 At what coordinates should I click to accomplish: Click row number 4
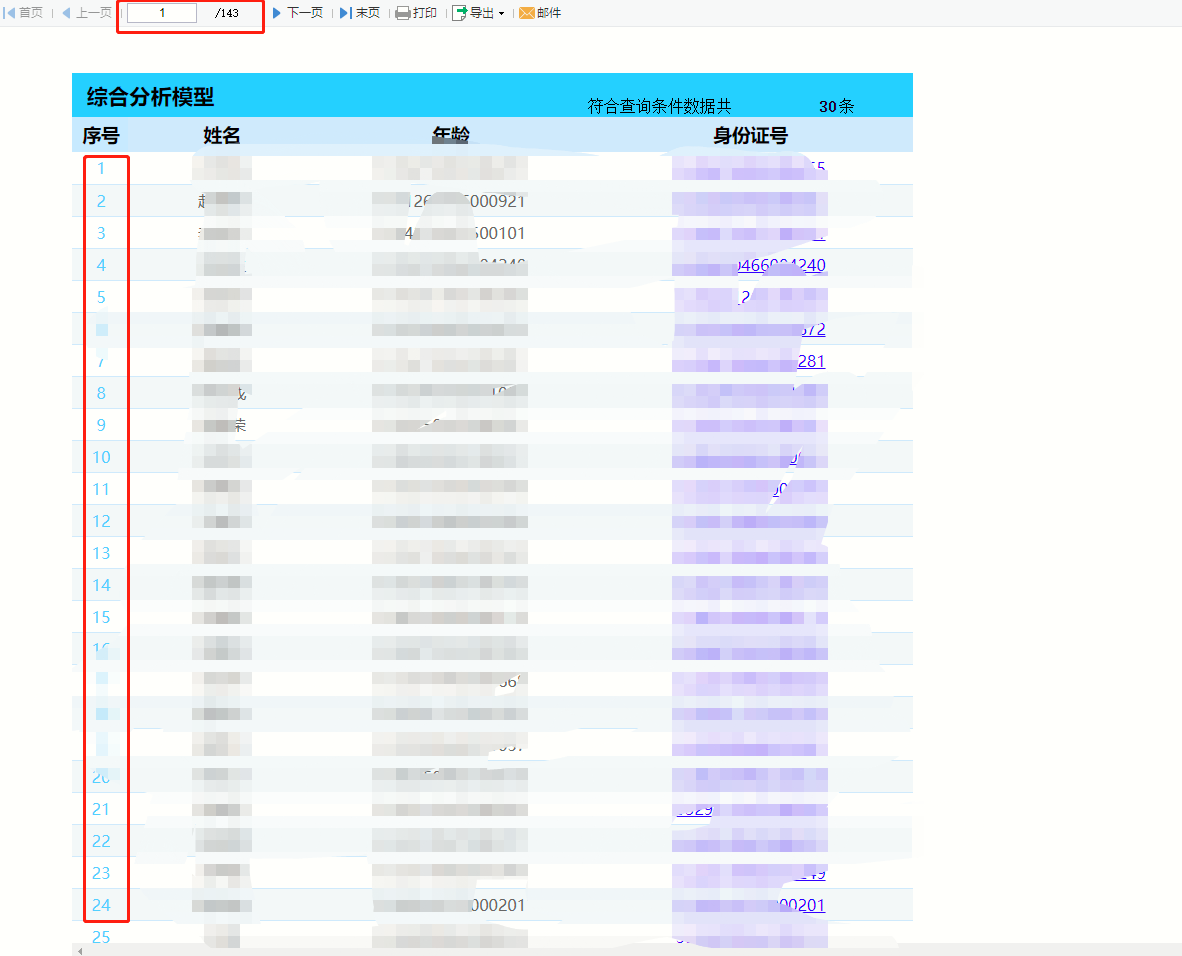pyautogui.click(x=101, y=265)
